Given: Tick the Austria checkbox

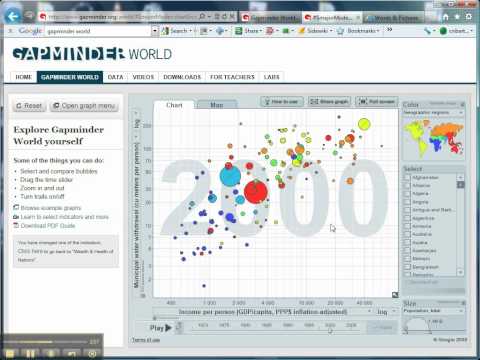Looking at the screenshot, I should [407, 243].
